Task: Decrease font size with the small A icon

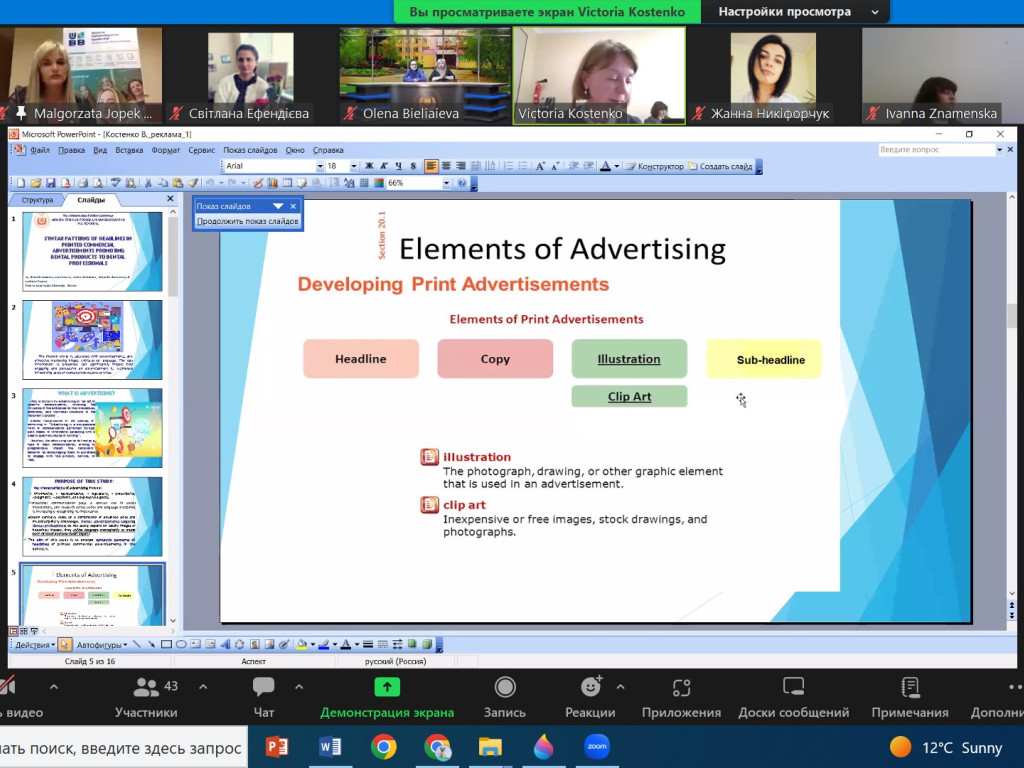Action: (x=555, y=167)
